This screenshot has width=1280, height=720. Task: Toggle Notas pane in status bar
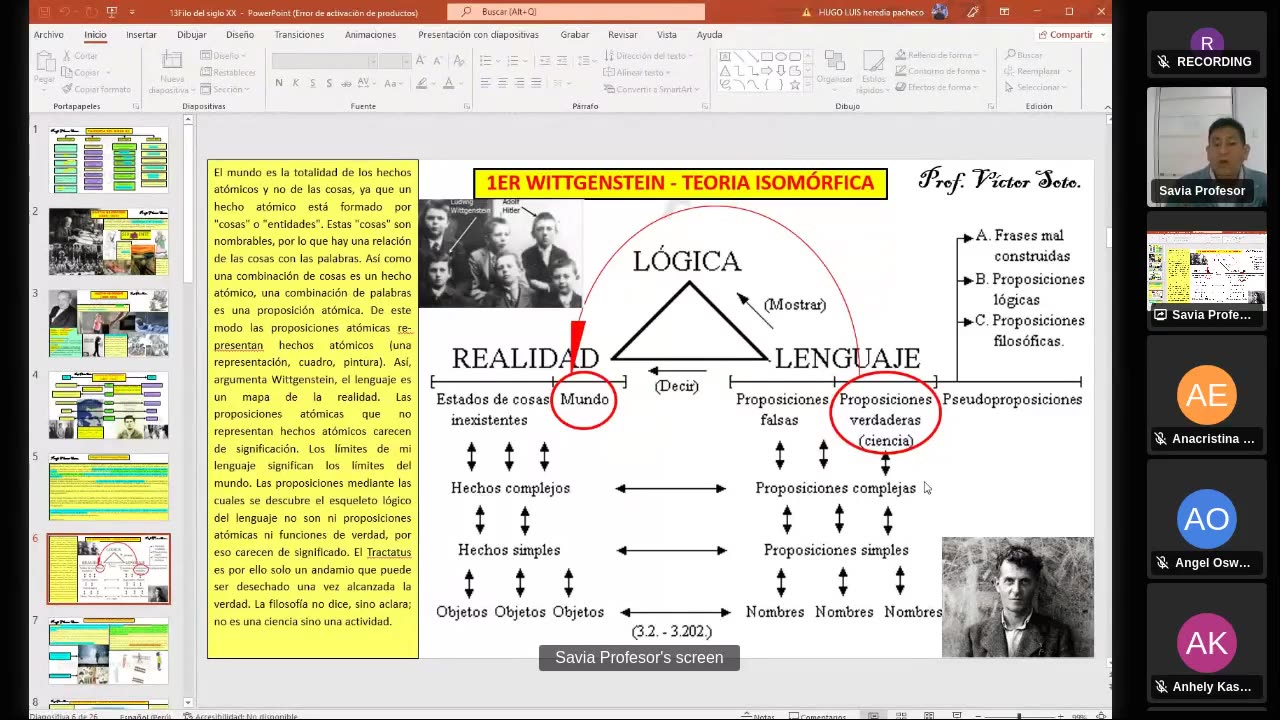point(759,716)
